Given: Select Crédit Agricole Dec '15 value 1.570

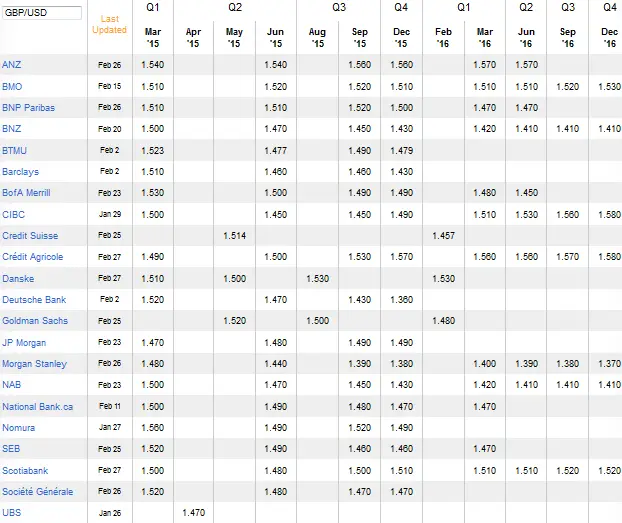Looking at the screenshot, I should click(401, 257).
